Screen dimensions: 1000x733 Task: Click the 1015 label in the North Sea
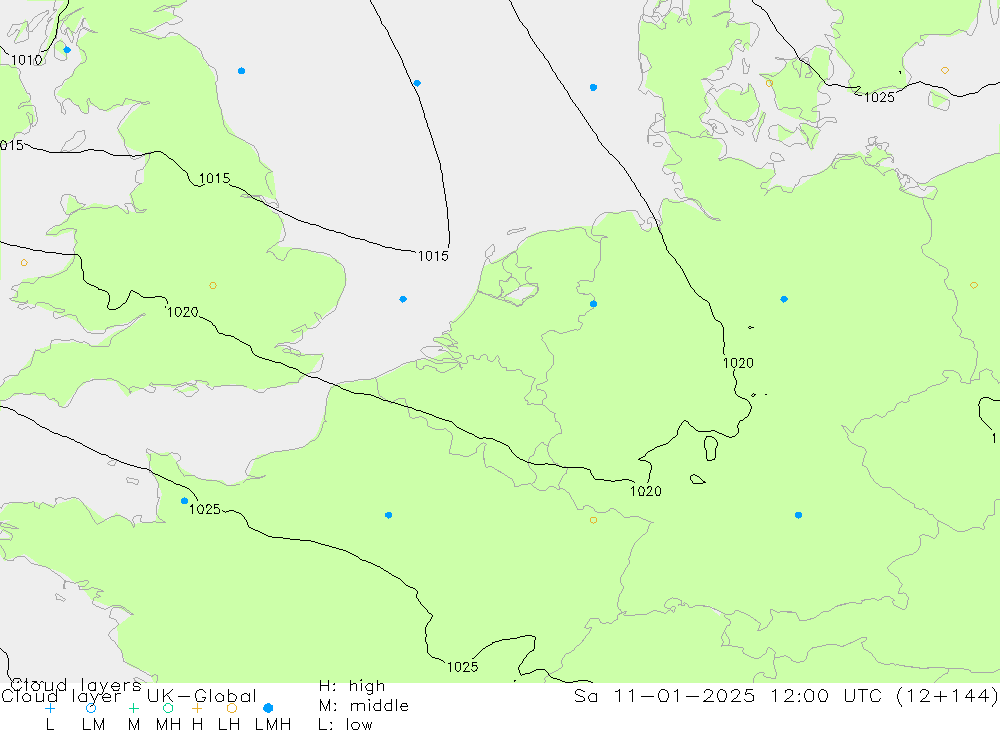tap(433, 256)
